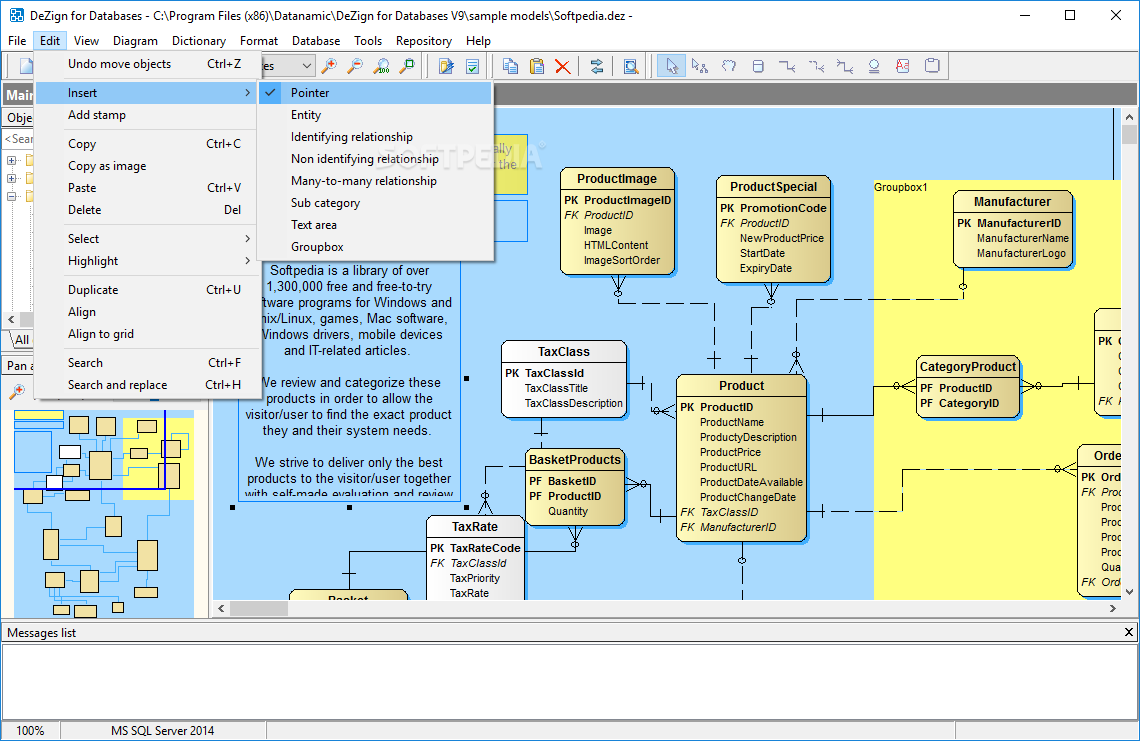Collapse the expanded folder node in object tree
This screenshot has height=741, width=1140.
[x=12, y=196]
